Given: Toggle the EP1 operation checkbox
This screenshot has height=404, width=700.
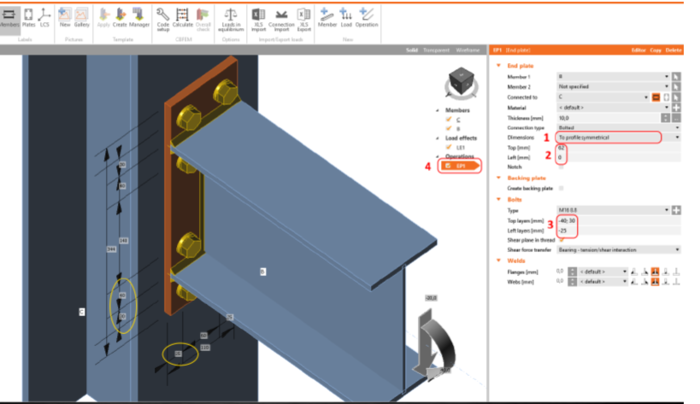Looking at the screenshot, I should (448, 166).
